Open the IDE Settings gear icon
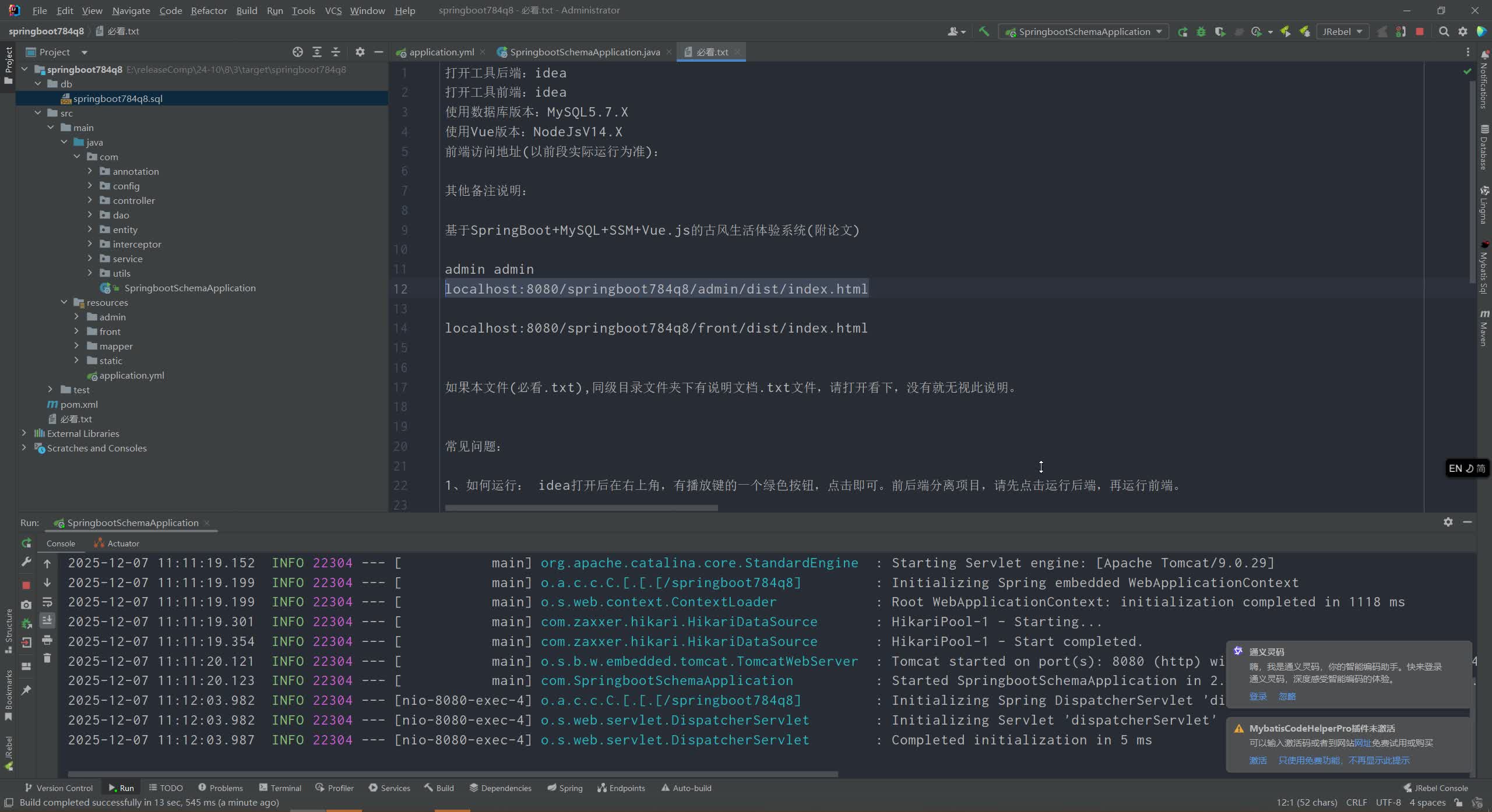1492x812 pixels. [x=1463, y=31]
